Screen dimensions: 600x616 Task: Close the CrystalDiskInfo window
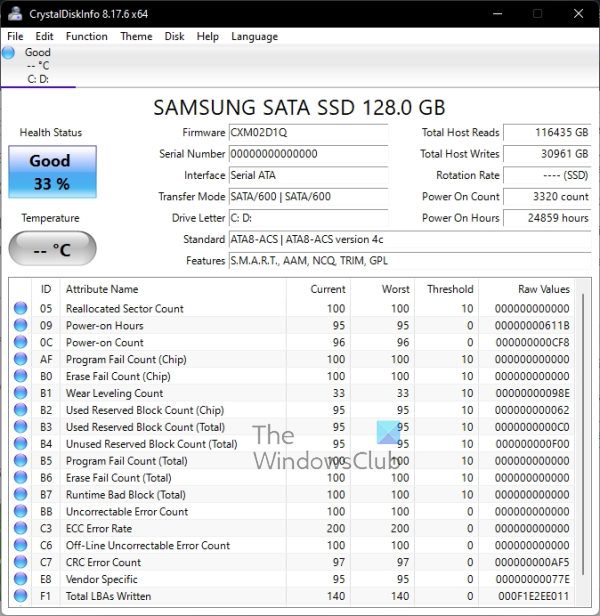578,13
